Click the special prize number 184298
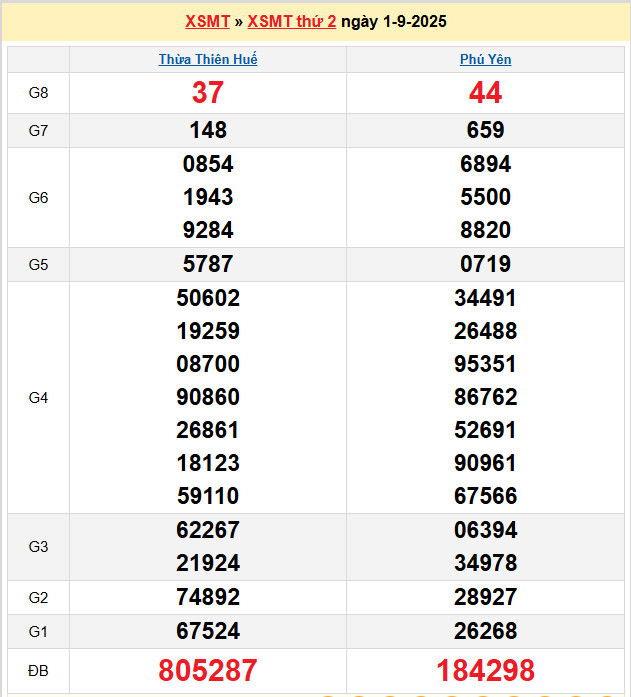The image size is (631, 697). (485, 670)
